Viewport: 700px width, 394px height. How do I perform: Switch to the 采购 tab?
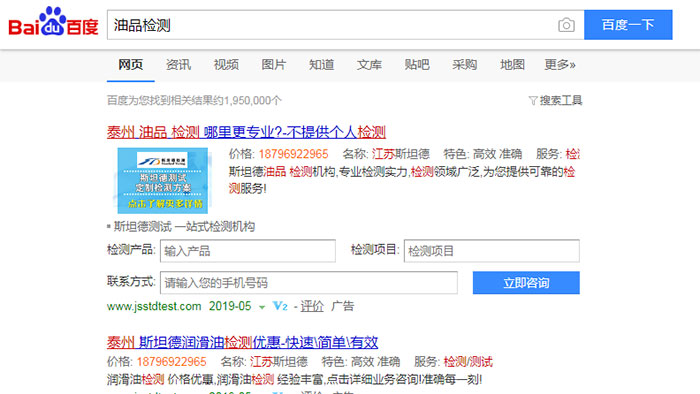(x=465, y=65)
